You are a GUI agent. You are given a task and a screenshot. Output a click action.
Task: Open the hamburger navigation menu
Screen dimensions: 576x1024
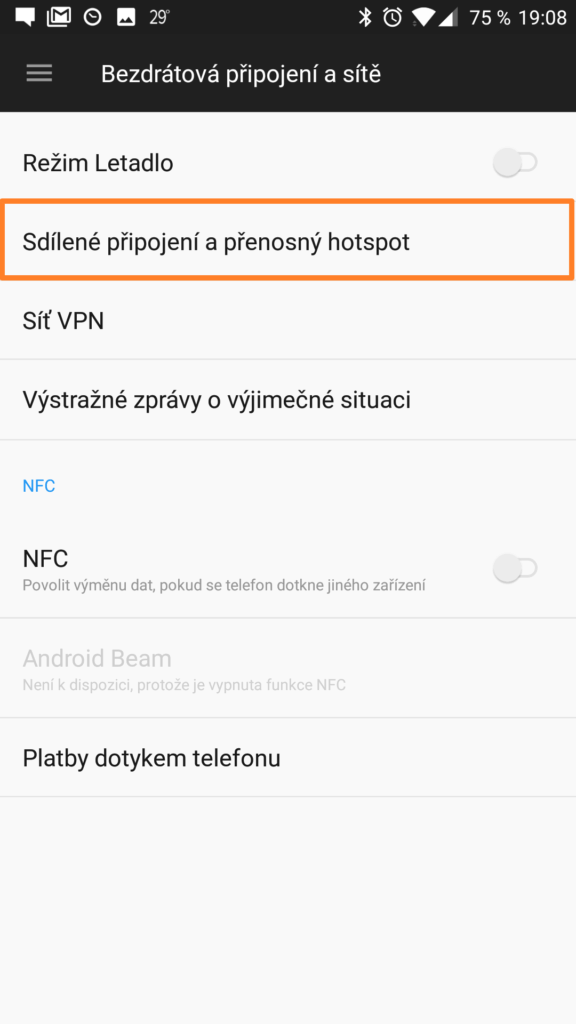(39, 74)
